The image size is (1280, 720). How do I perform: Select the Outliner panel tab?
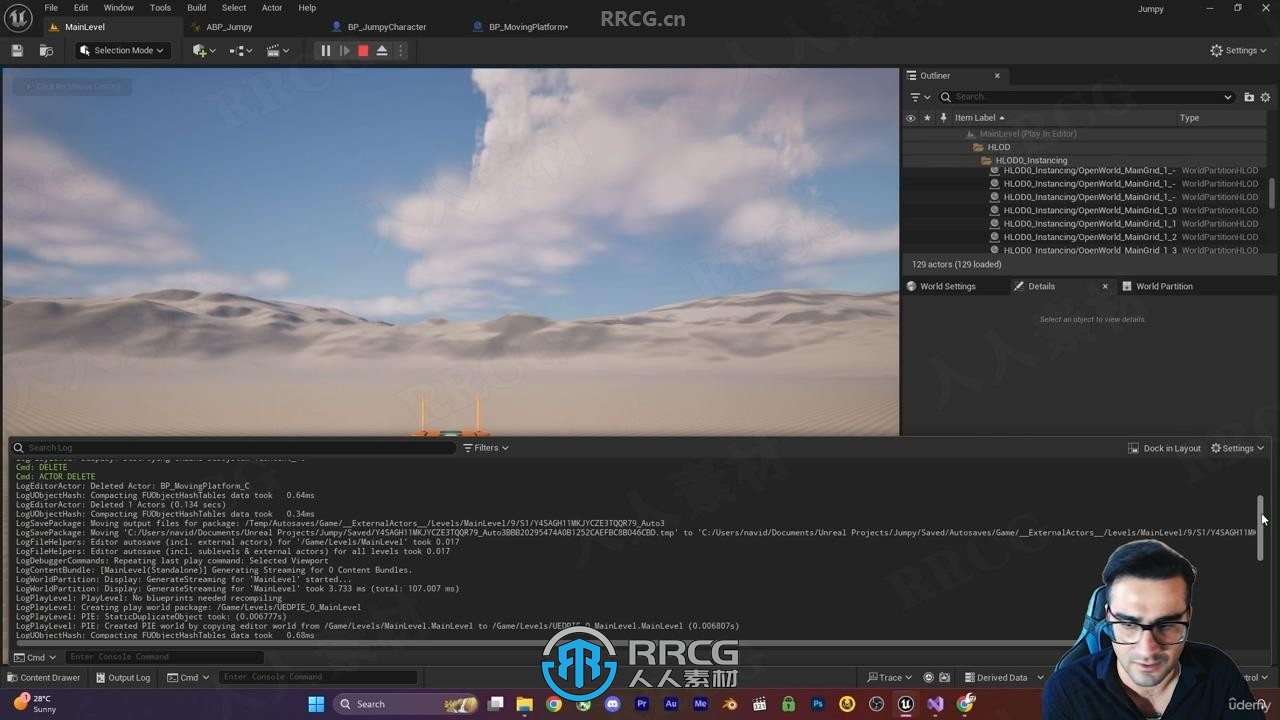pyautogui.click(x=935, y=76)
